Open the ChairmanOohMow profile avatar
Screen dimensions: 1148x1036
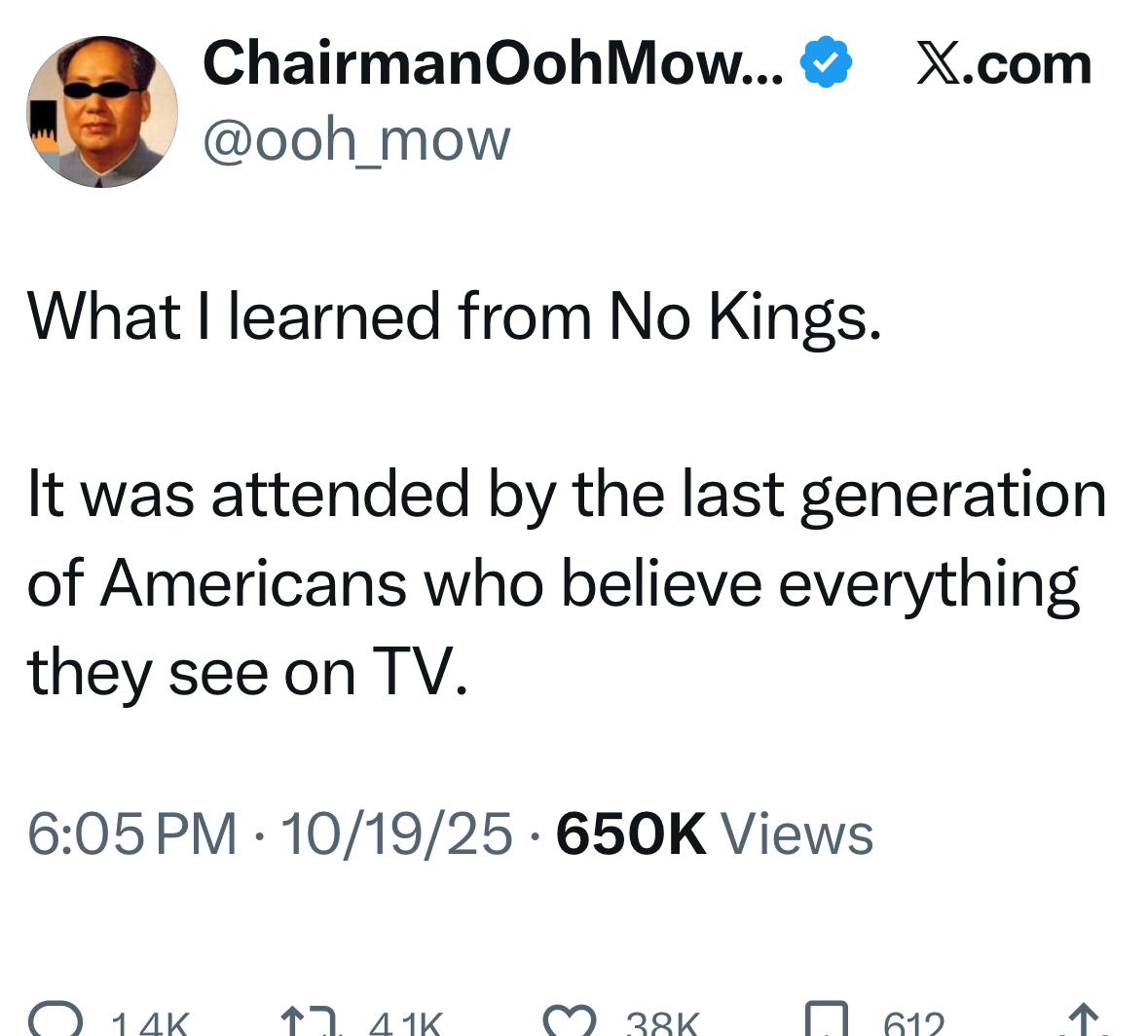coord(102,112)
